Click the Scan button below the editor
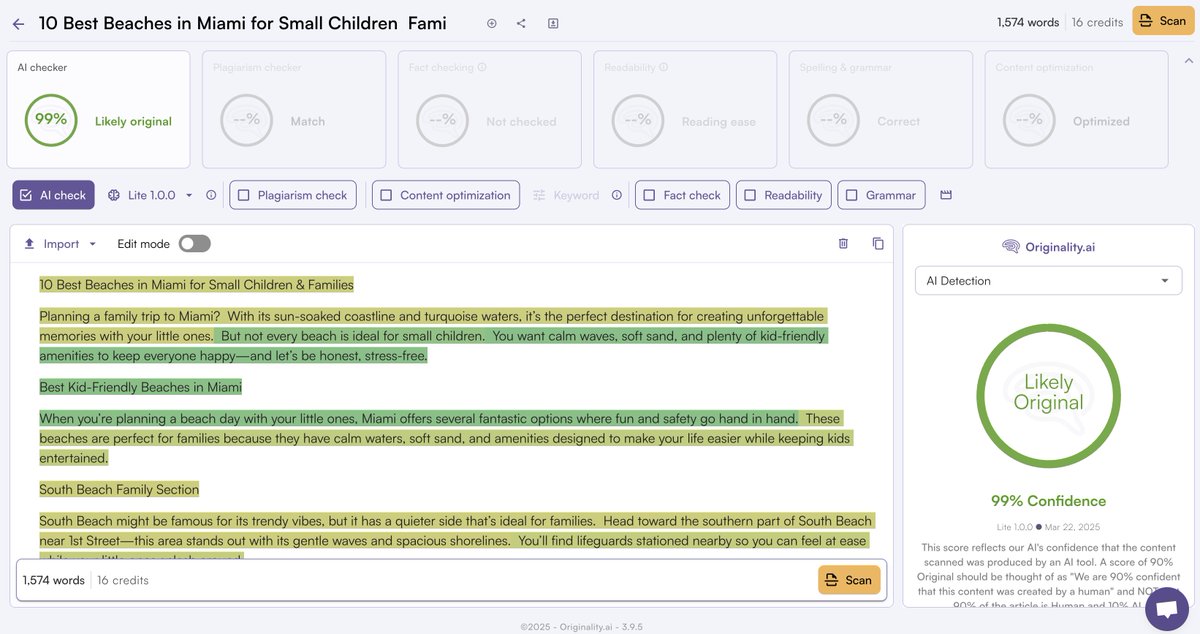This screenshot has width=1200, height=634. coord(849,580)
